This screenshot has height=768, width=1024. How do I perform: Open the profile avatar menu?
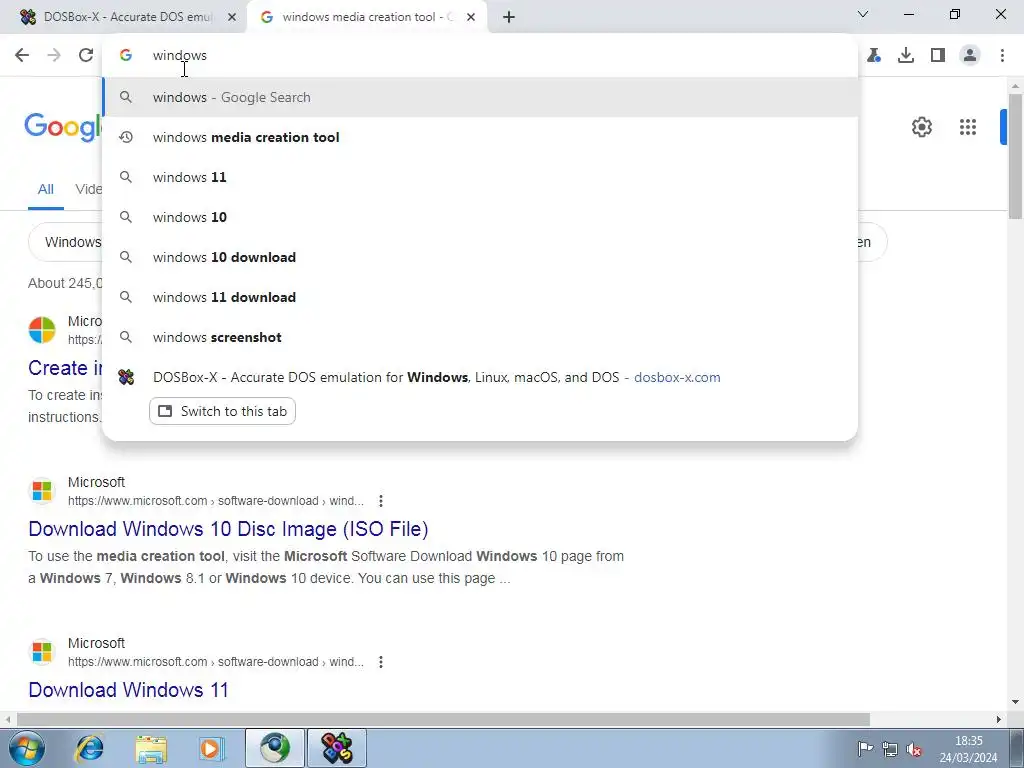(970, 56)
